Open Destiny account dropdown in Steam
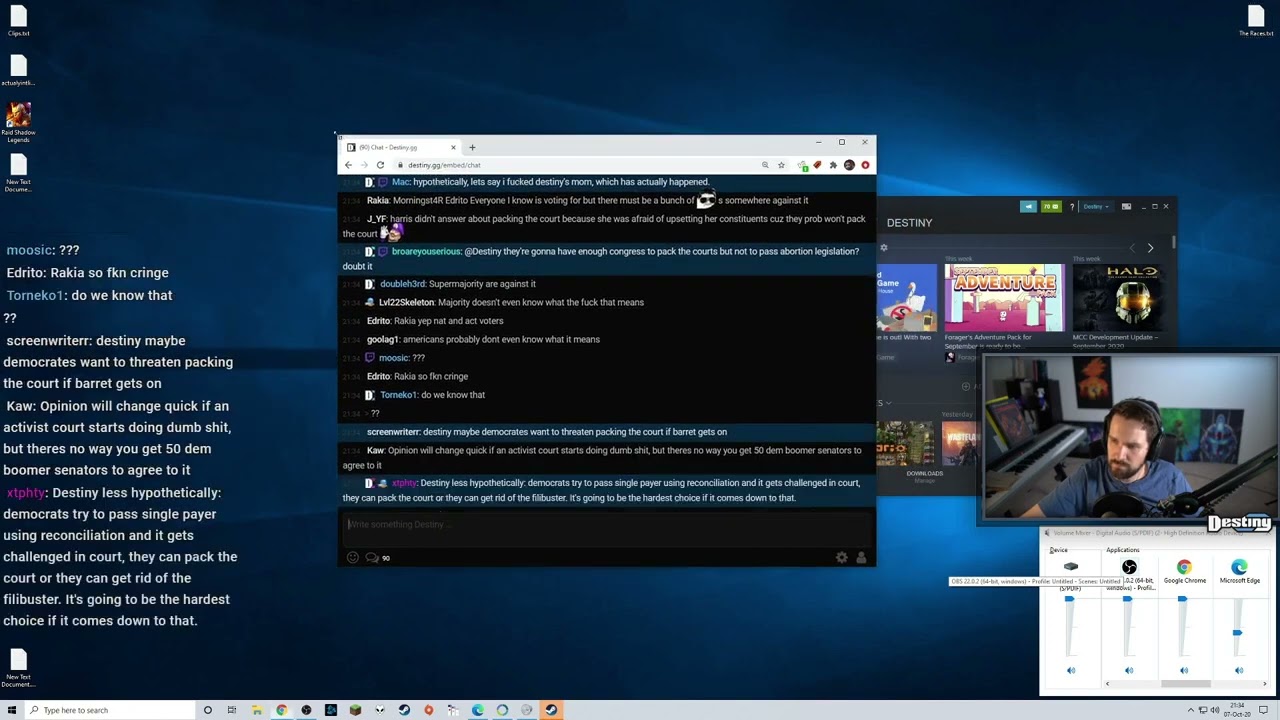 pyautogui.click(x=1095, y=207)
